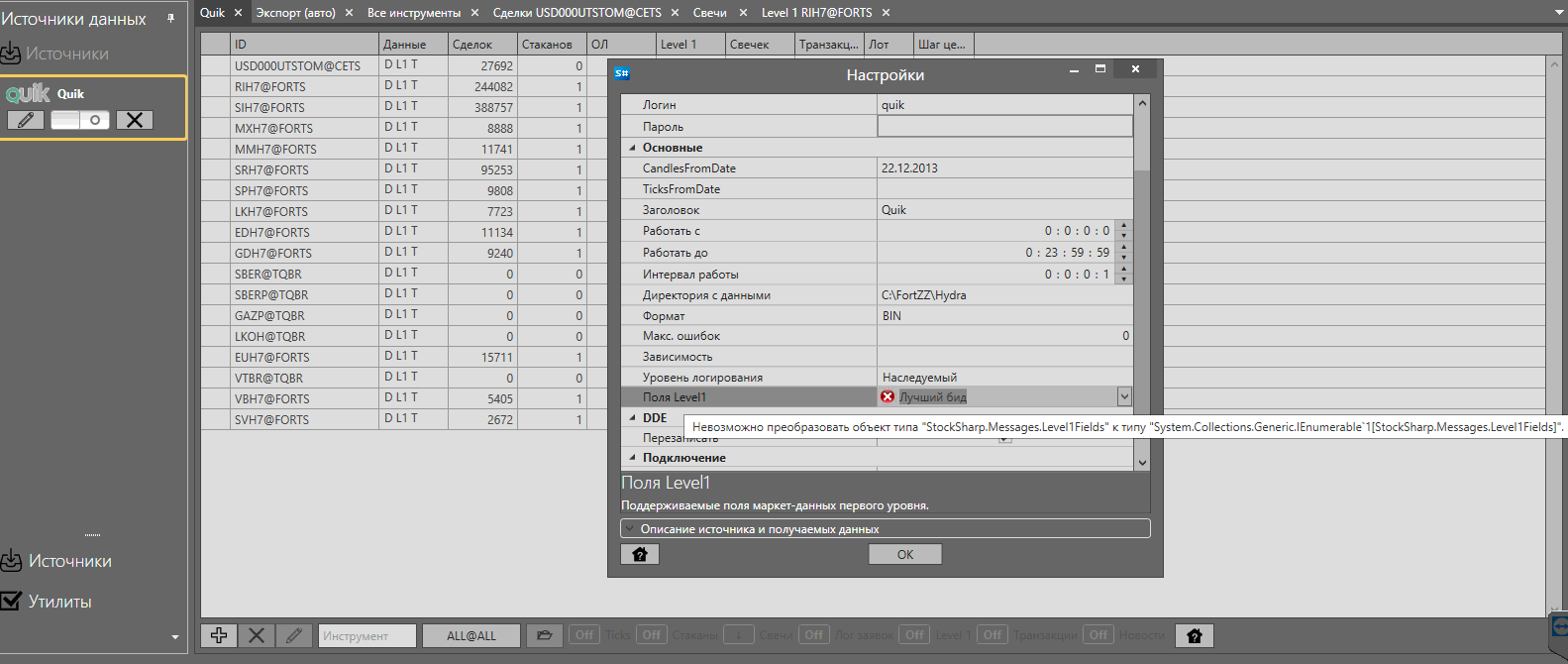
Task: Open the Свечи tab
Action: [x=709, y=13]
